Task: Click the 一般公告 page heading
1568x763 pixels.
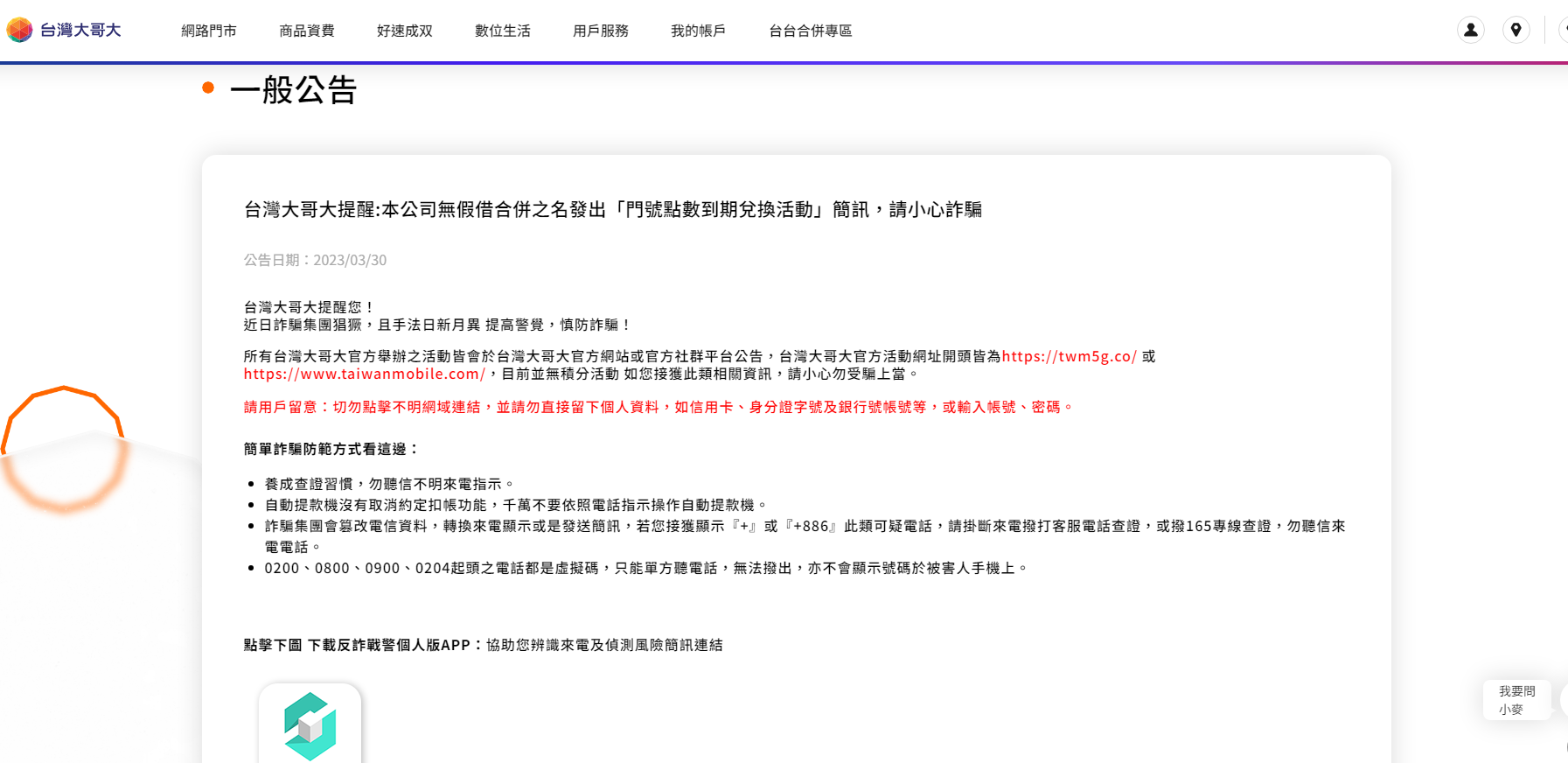Action: pyautogui.click(x=293, y=89)
